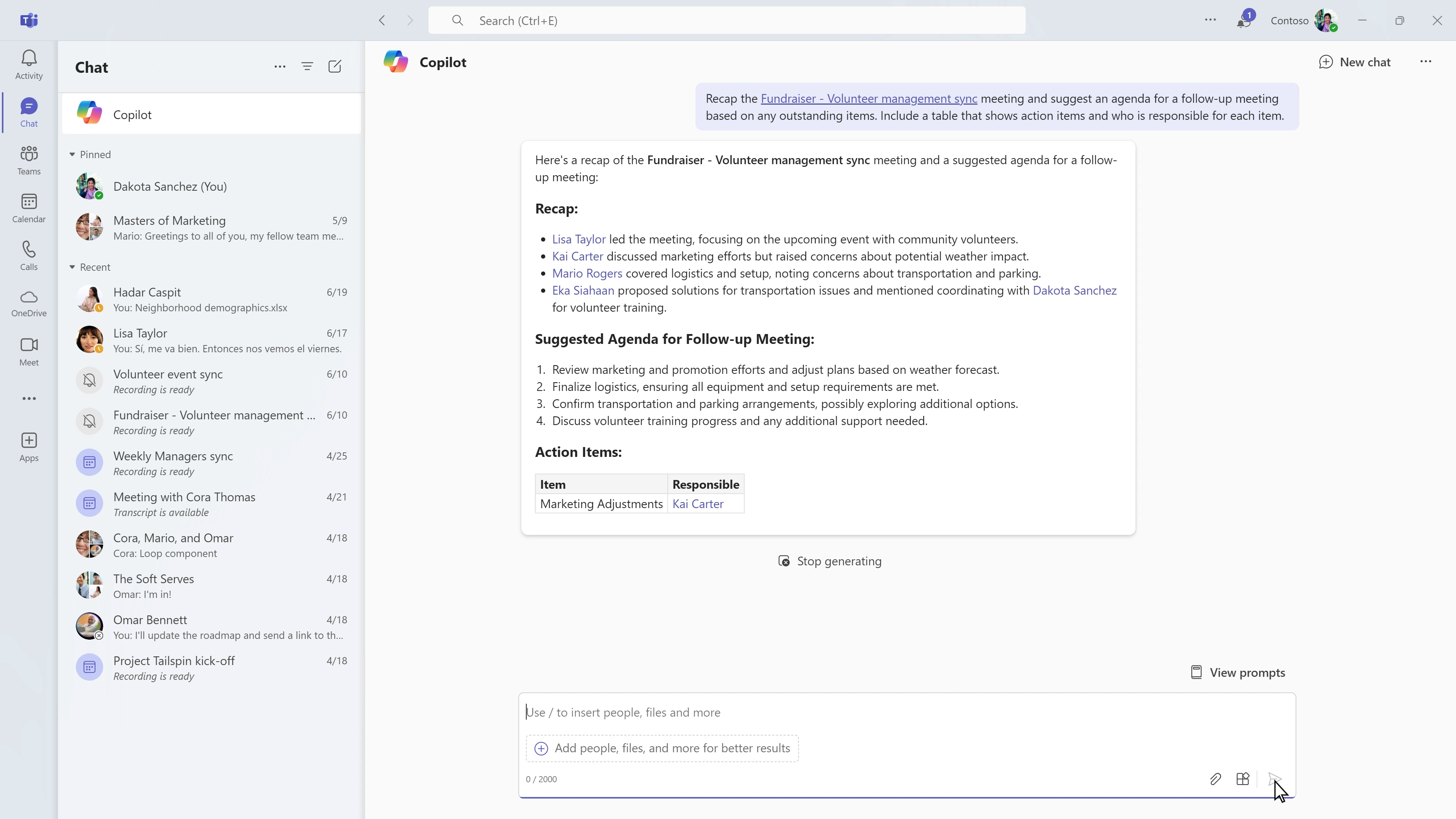Open the plugins grid icon in composer

click(x=1243, y=779)
